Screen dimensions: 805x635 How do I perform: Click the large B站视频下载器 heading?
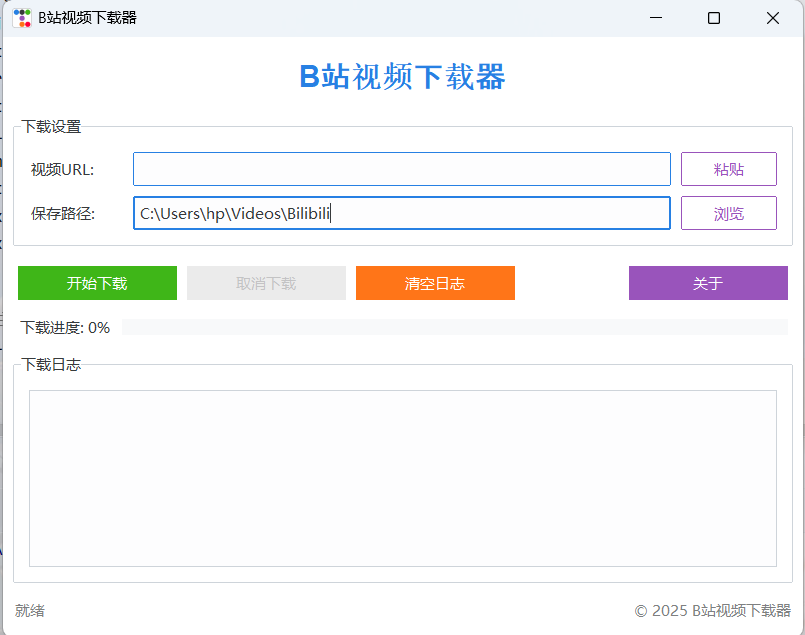(x=402, y=77)
